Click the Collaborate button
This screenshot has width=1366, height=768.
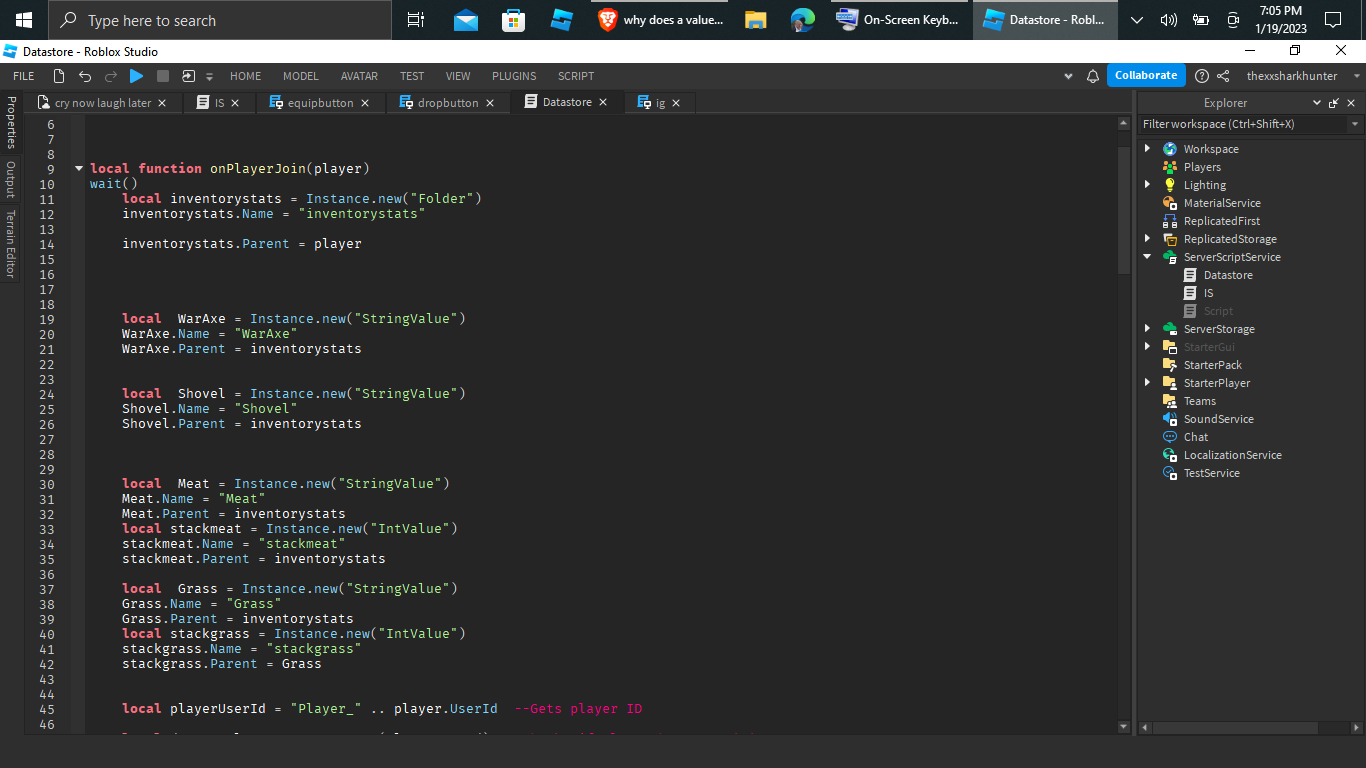[1146, 75]
